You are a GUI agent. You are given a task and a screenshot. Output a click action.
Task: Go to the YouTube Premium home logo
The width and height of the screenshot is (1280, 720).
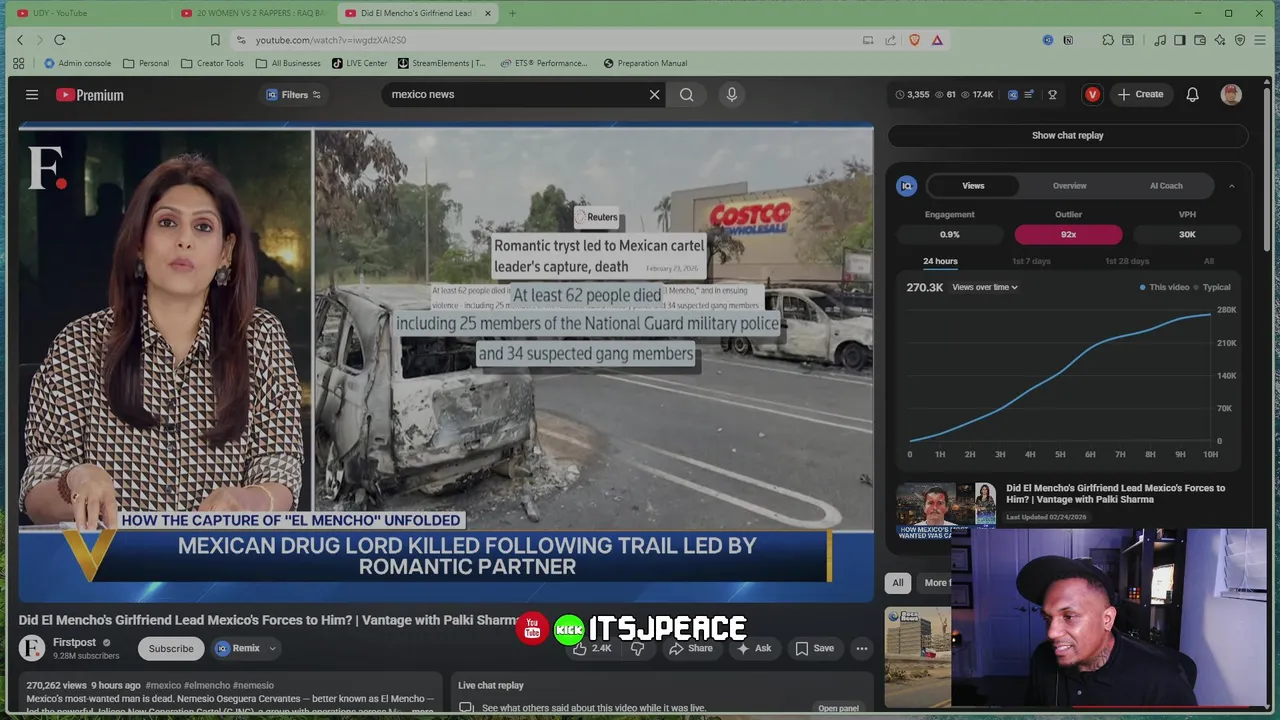[x=90, y=95]
